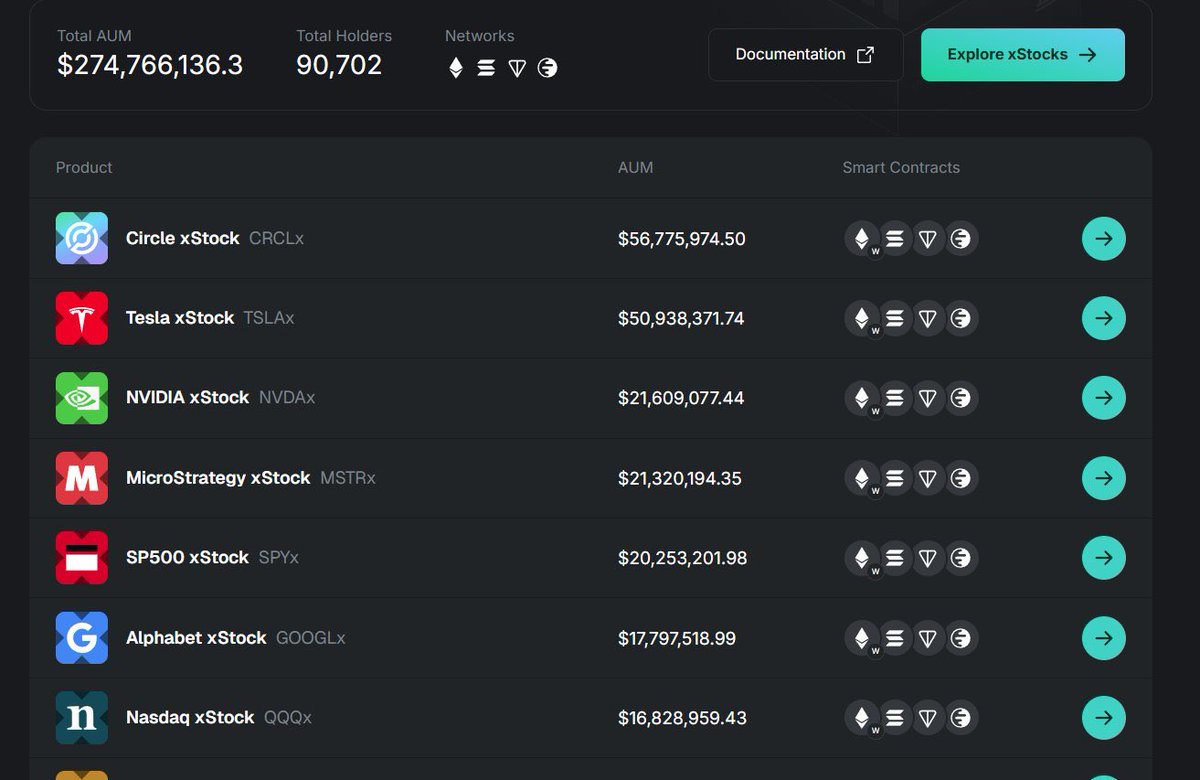This screenshot has width=1200, height=780.
Task: Click the $56,775,974.50 AUM value
Action: pyautogui.click(x=682, y=239)
